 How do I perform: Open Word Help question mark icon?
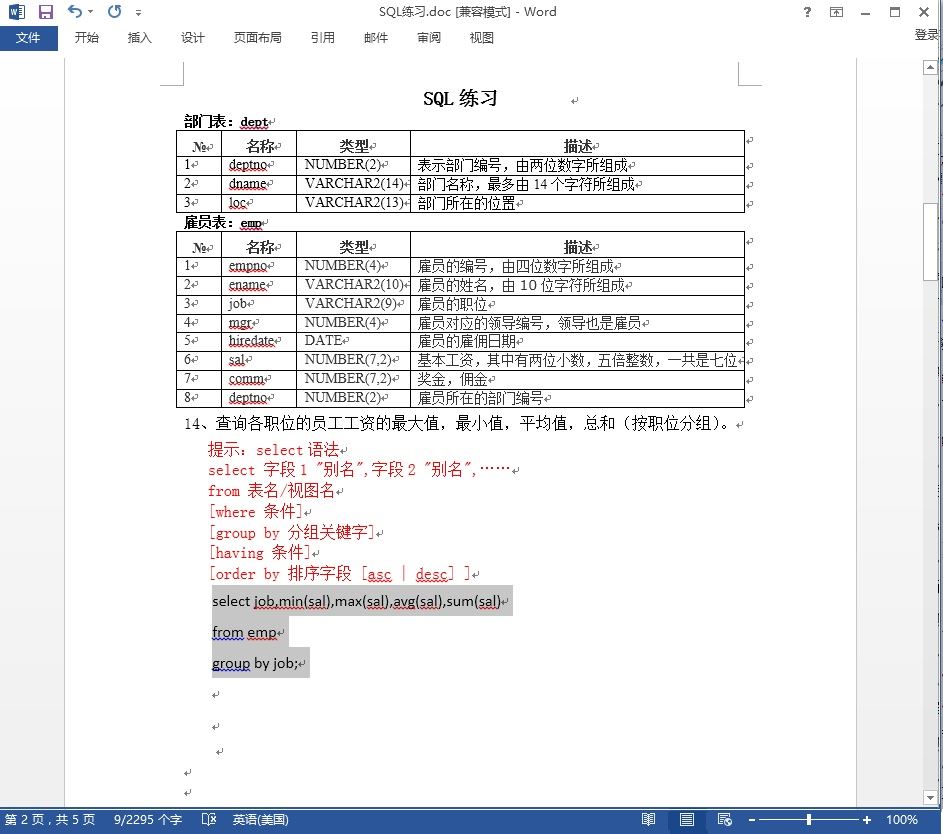[x=807, y=12]
